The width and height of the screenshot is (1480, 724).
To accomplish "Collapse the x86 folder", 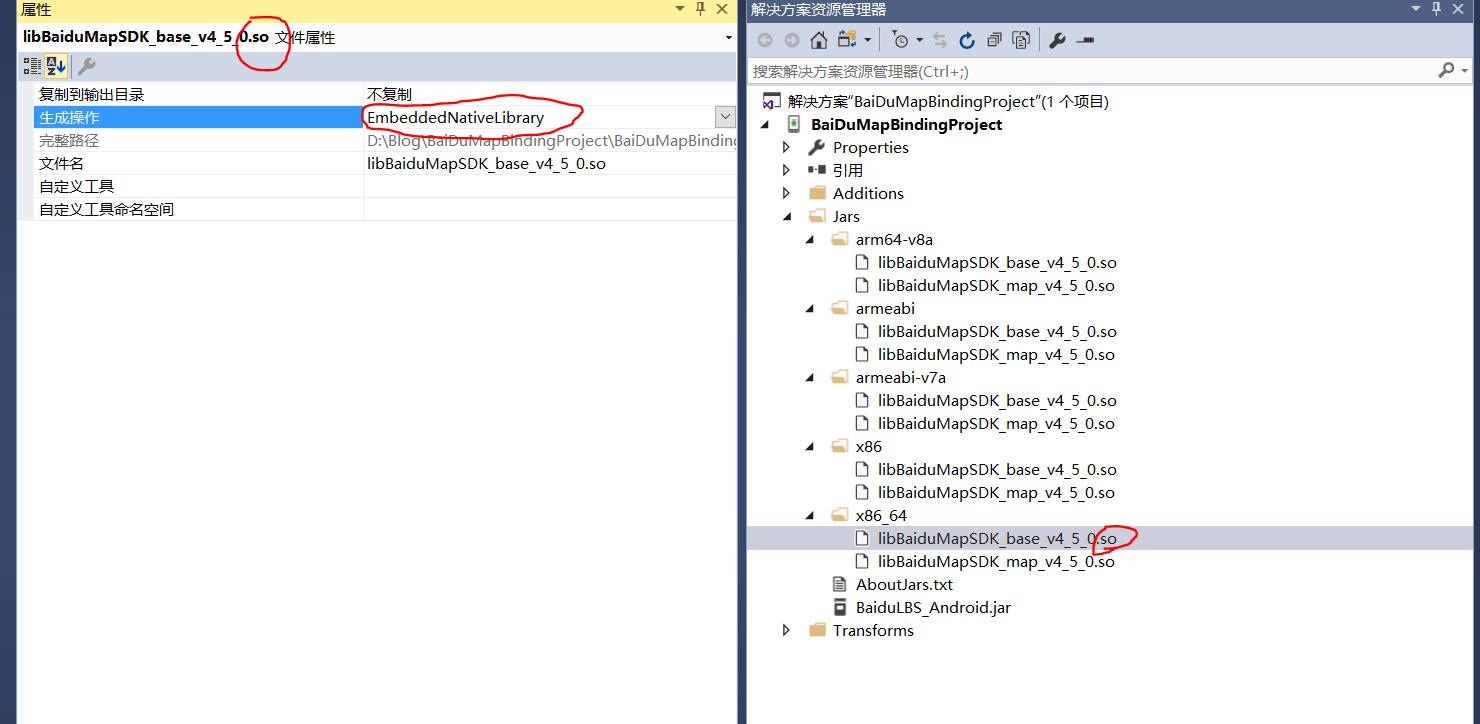I will (x=810, y=446).
